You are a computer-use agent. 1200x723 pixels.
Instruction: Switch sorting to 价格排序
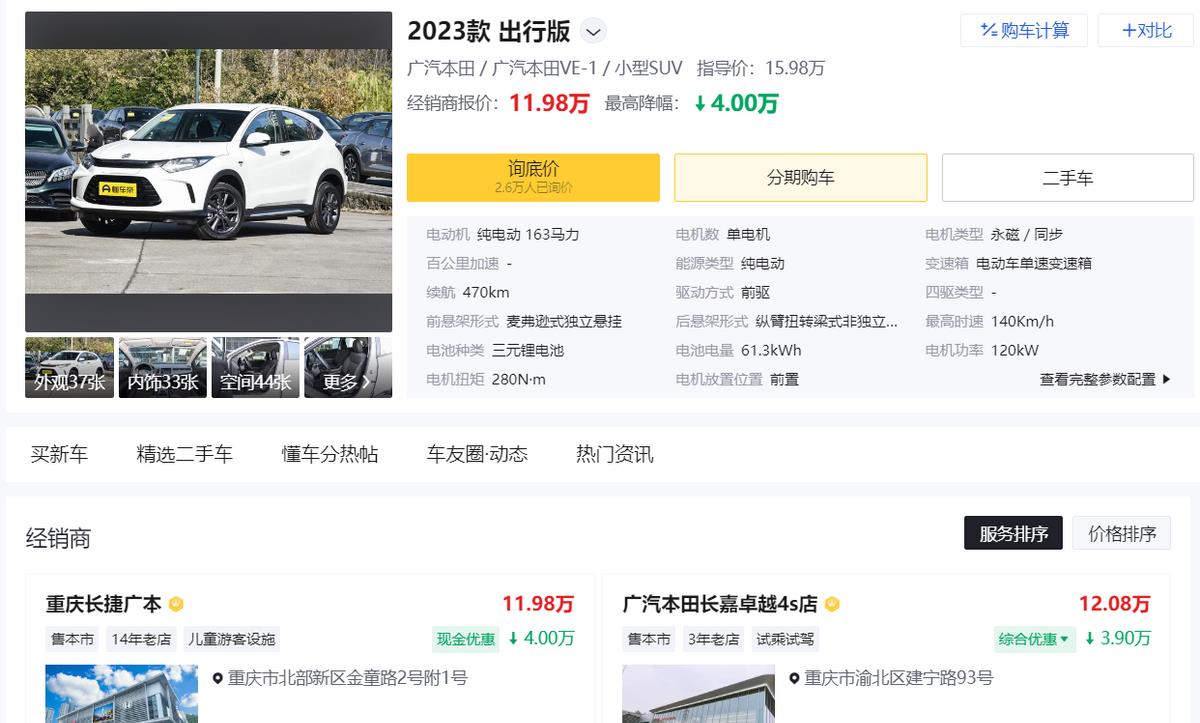pos(1121,533)
